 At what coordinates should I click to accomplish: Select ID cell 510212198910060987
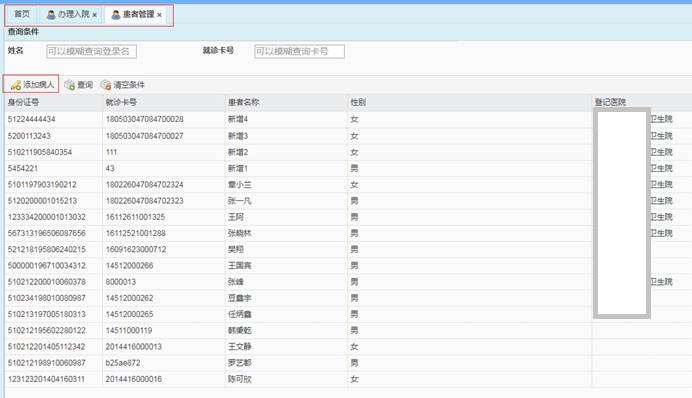pos(46,363)
